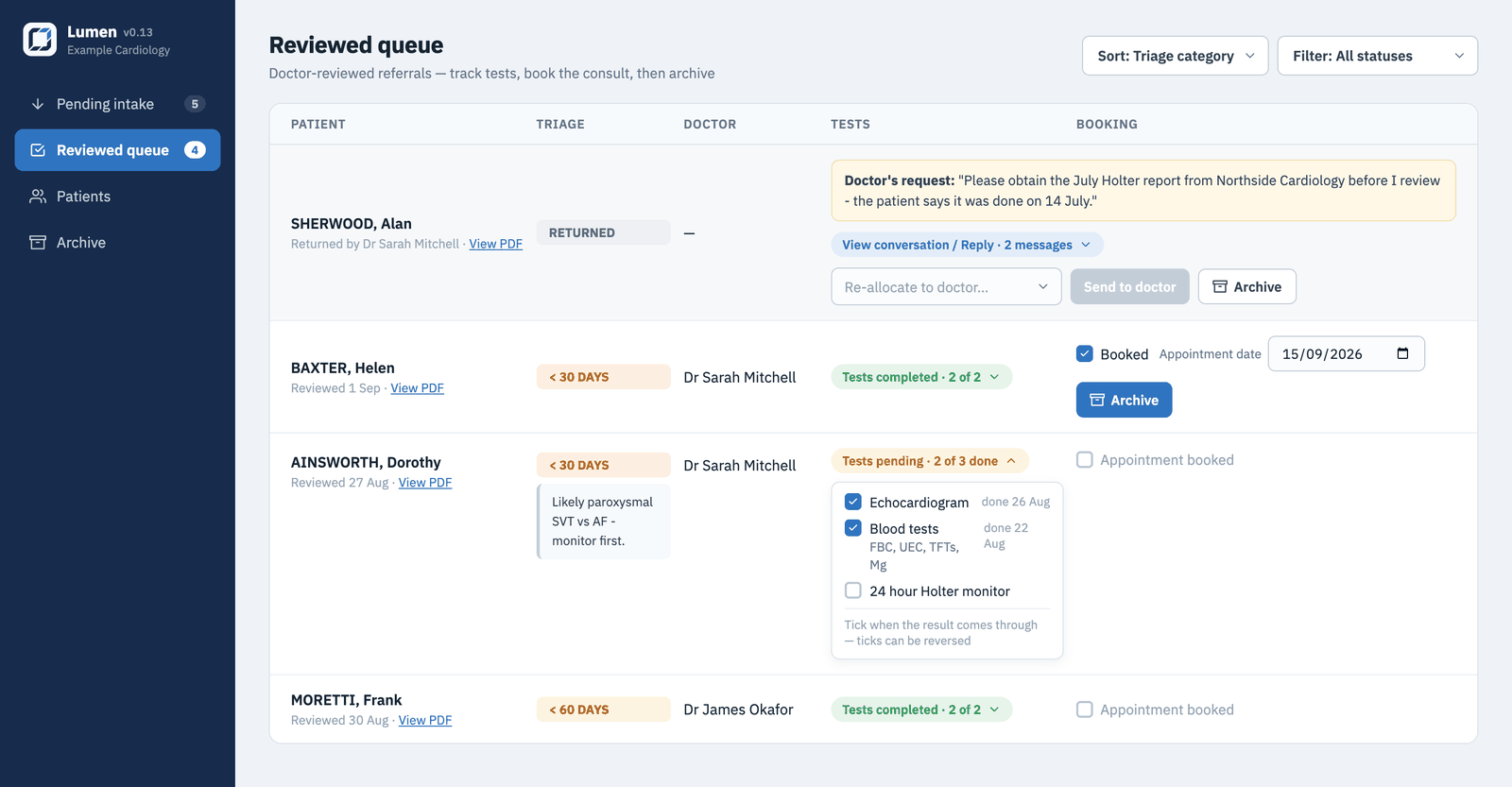Click patient name AINSWORTH, Dorothy
Viewport: 1512px width, 787px height.
[366, 463]
